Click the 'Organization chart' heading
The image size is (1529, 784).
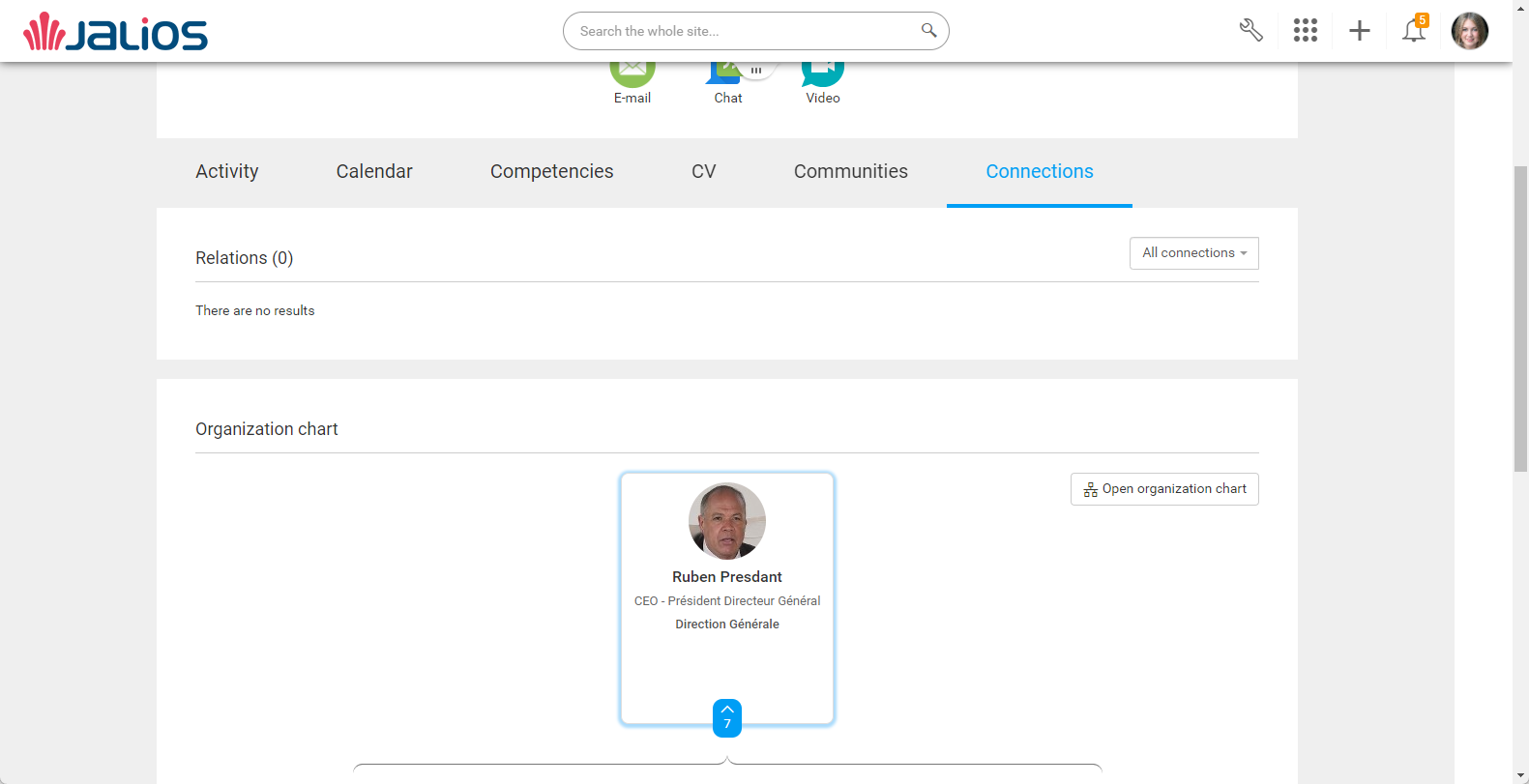click(267, 429)
